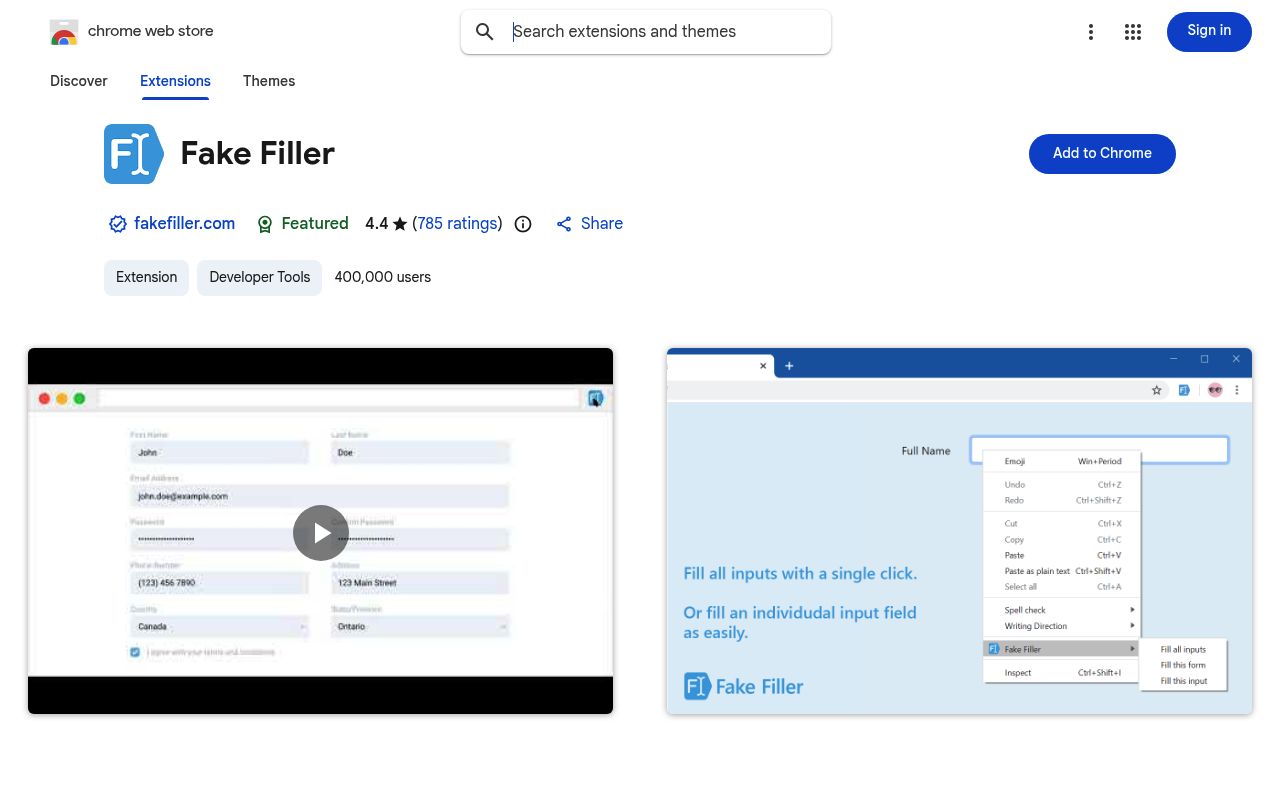Open the three-dot more options menu
The width and height of the screenshot is (1280, 800).
[1091, 32]
